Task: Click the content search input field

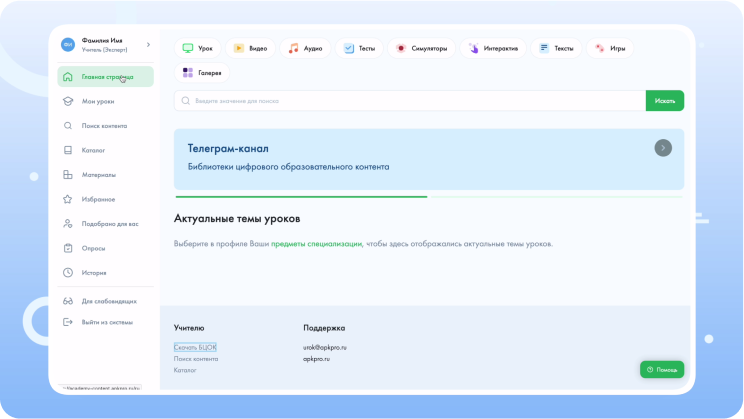Action: click(410, 101)
